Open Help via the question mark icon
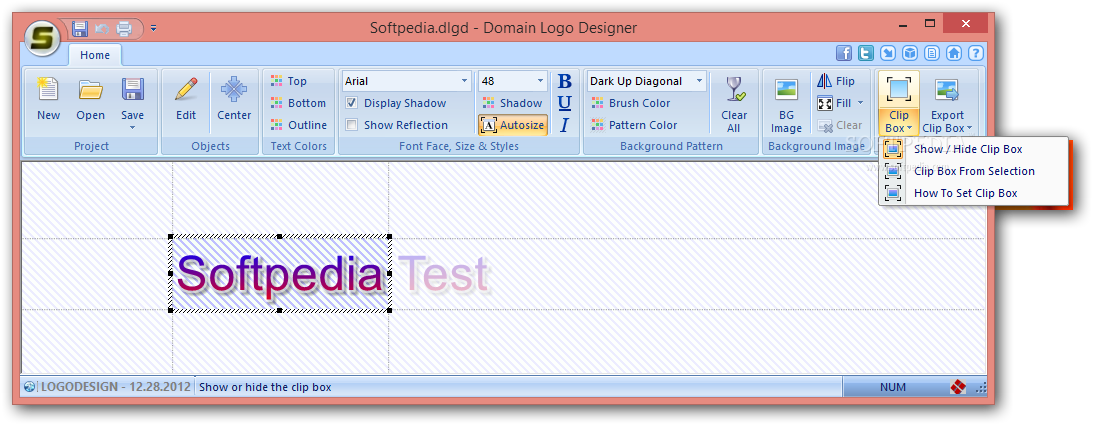This screenshot has height=425, width=1093. click(x=976, y=53)
